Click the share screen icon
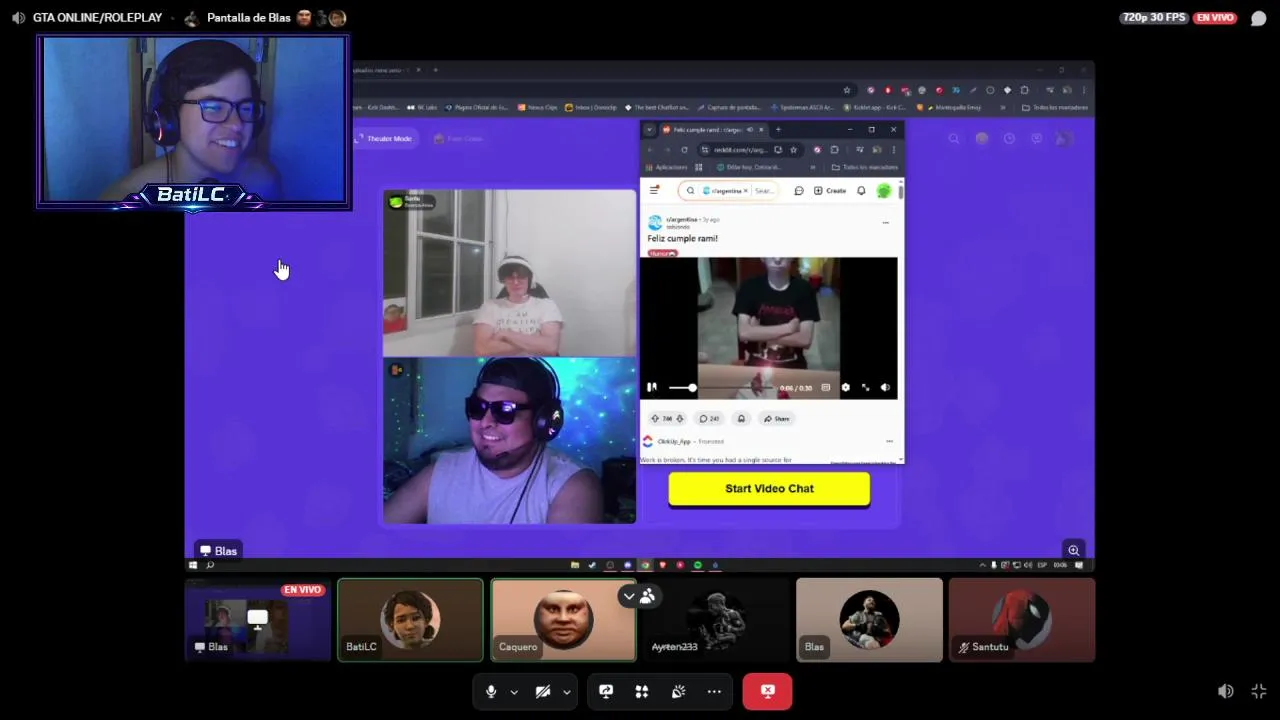The image size is (1280, 720). pos(606,691)
